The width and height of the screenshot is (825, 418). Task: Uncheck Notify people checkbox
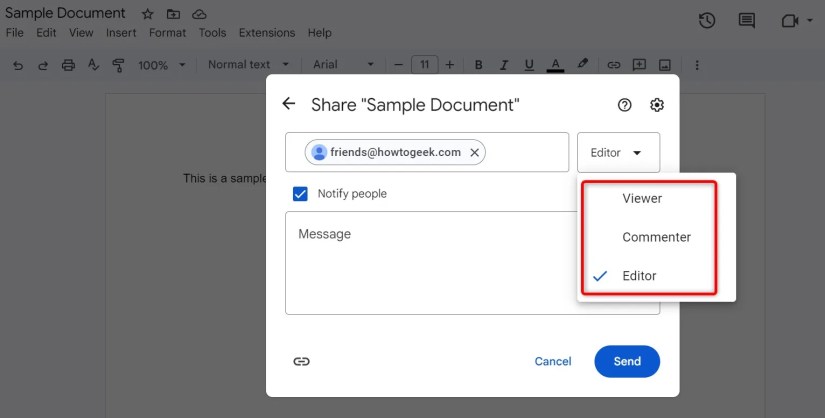(x=300, y=194)
